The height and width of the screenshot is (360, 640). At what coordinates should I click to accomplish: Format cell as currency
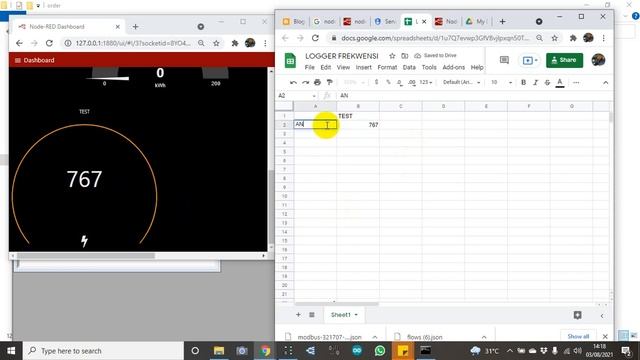pyautogui.click(x=376, y=82)
